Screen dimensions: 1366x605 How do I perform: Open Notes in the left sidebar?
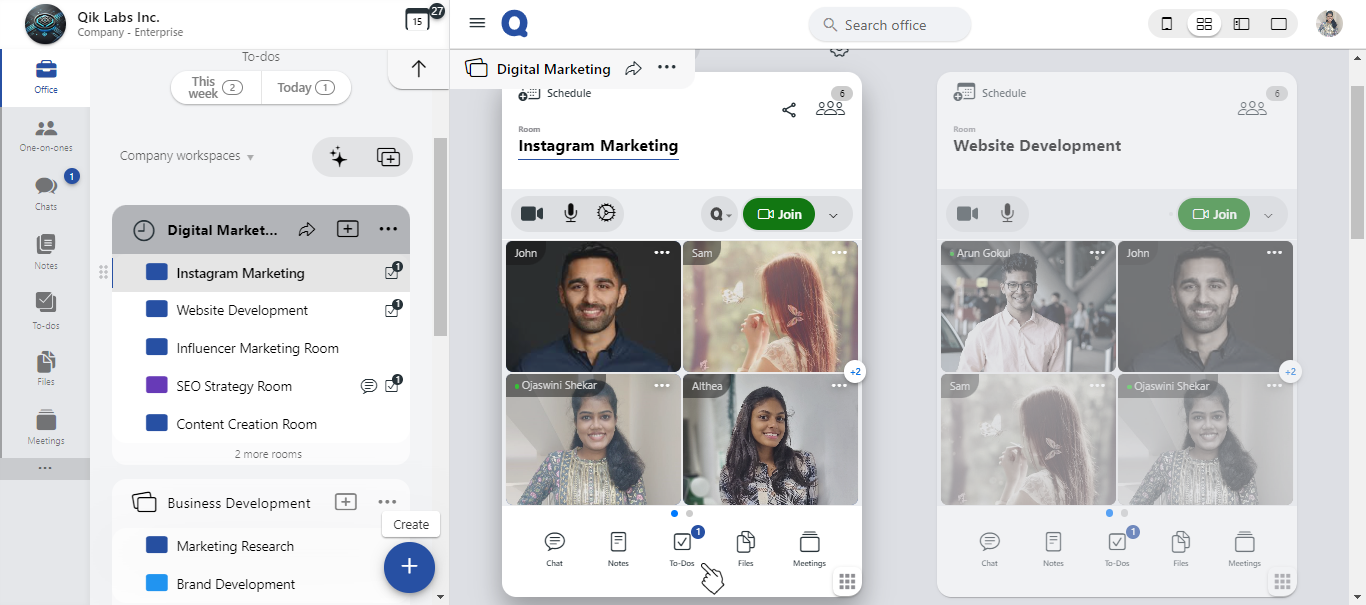45,251
